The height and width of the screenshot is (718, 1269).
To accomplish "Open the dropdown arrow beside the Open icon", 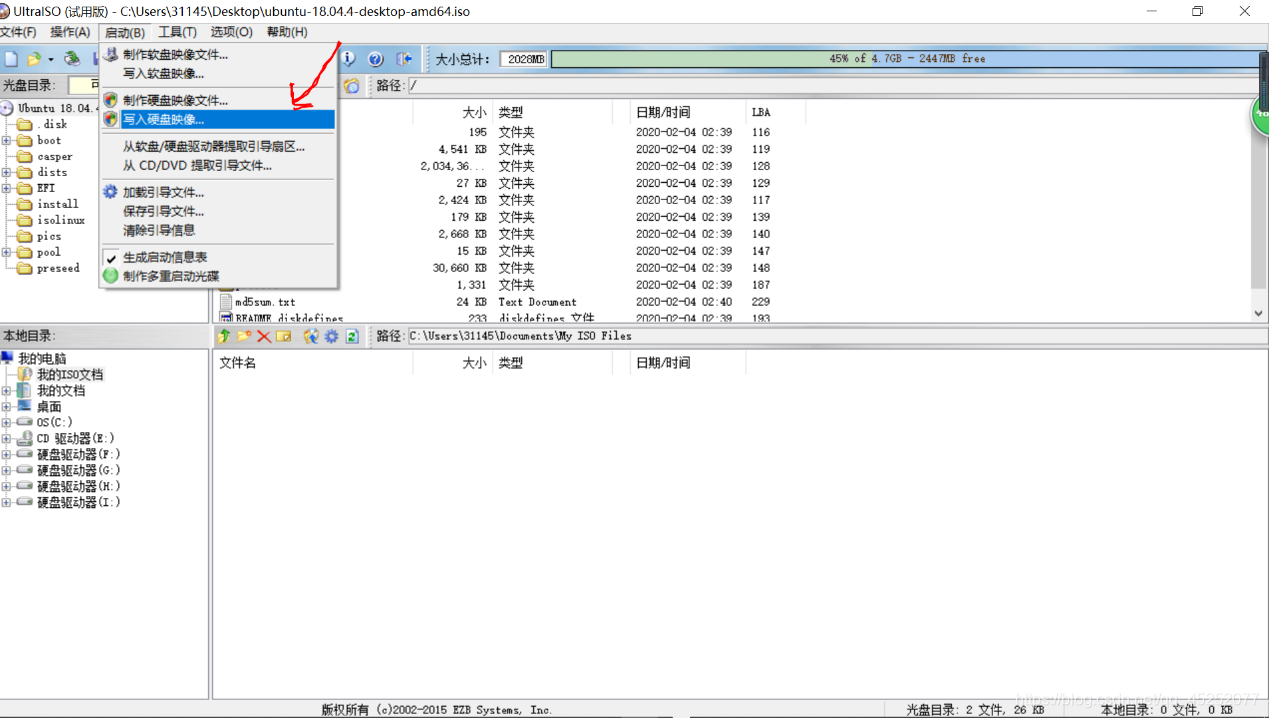I will (x=50, y=60).
